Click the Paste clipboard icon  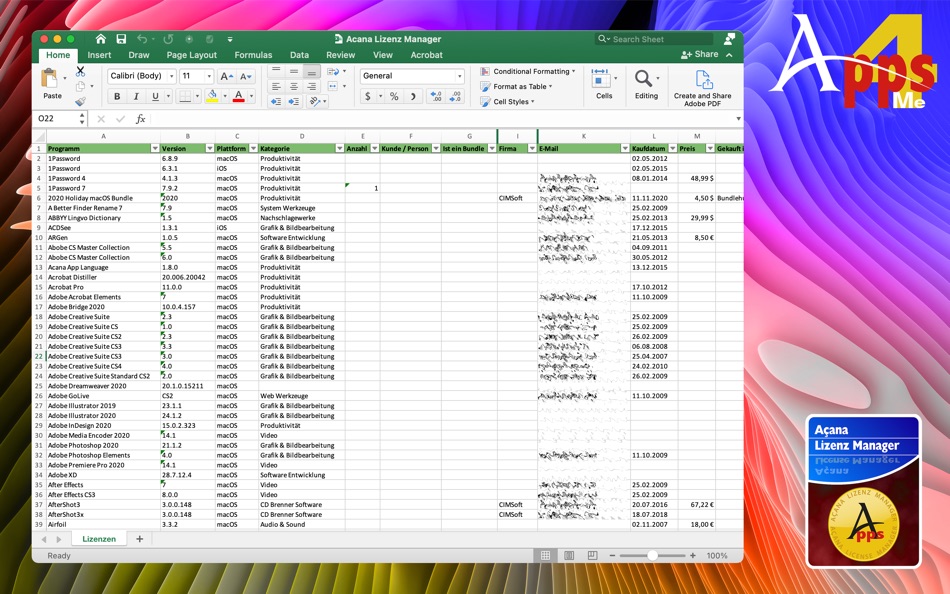click(x=49, y=79)
